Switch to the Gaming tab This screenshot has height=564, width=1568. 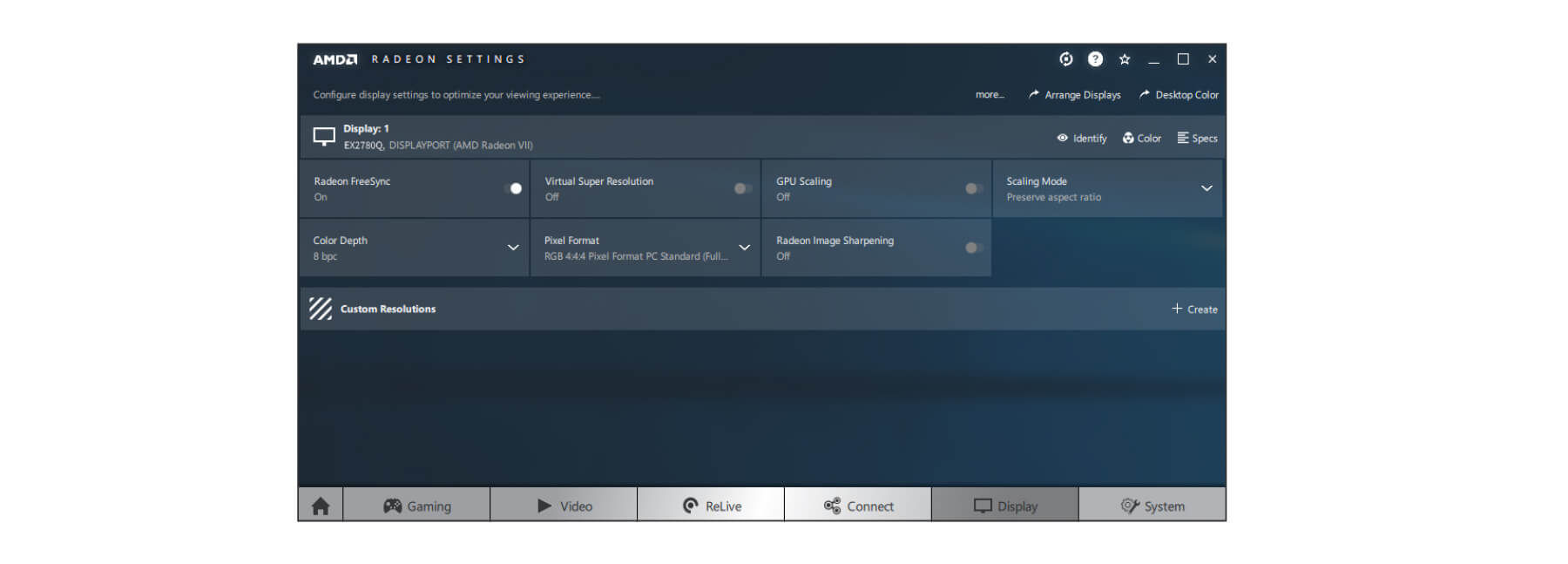point(416,506)
